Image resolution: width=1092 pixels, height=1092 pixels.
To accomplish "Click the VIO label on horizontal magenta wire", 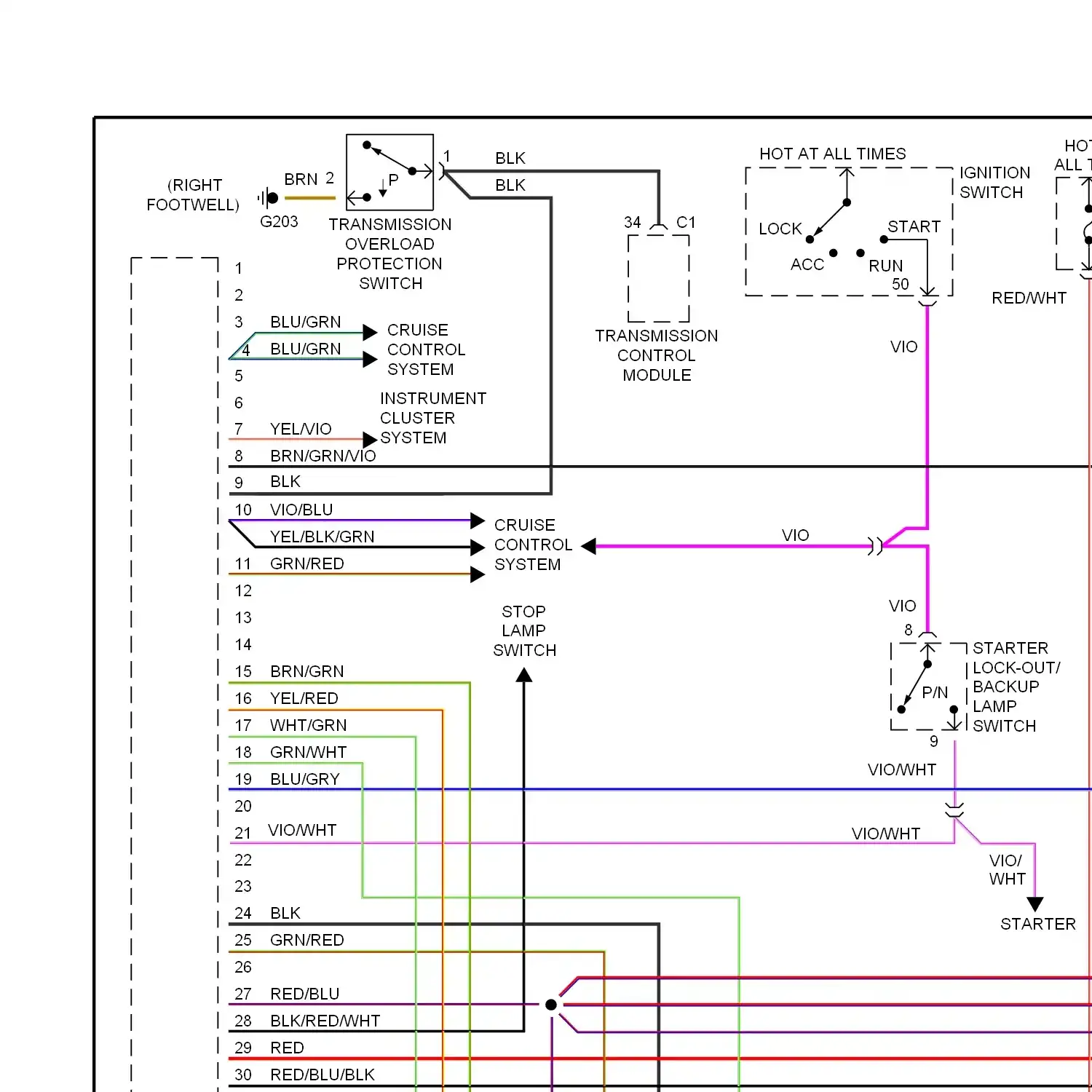I will point(796,535).
